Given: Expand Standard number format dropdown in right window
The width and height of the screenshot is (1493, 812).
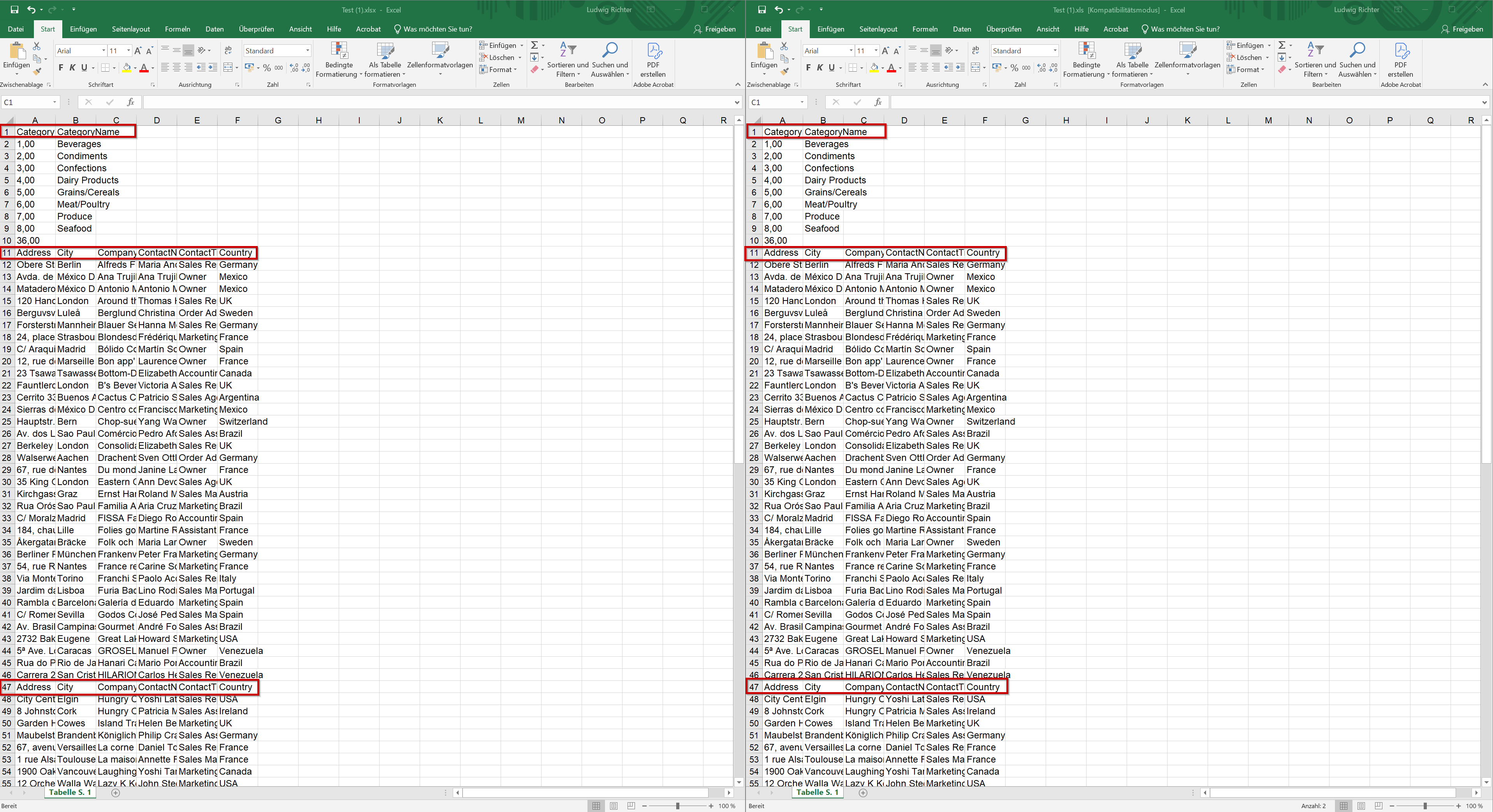Looking at the screenshot, I should pyautogui.click(x=1055, y=51).
